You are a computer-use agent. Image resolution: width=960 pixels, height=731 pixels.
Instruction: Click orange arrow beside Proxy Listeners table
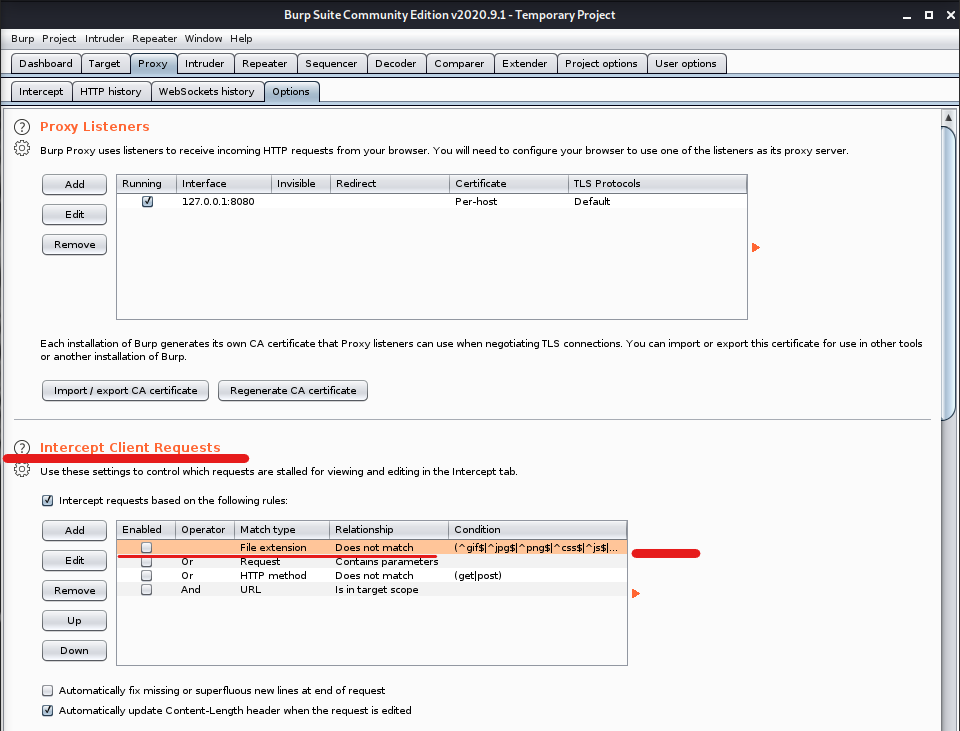pyautogui.click(x=756, y=247)
